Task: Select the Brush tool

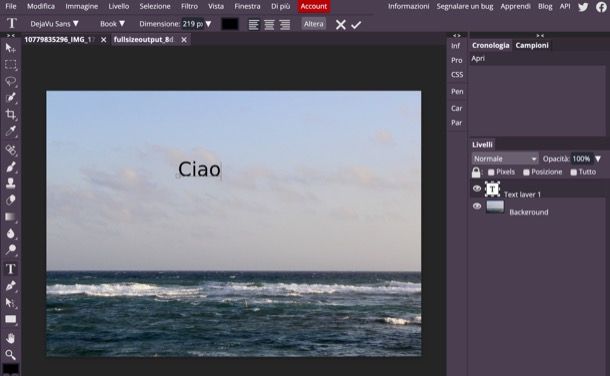Action: click(11, 167)
